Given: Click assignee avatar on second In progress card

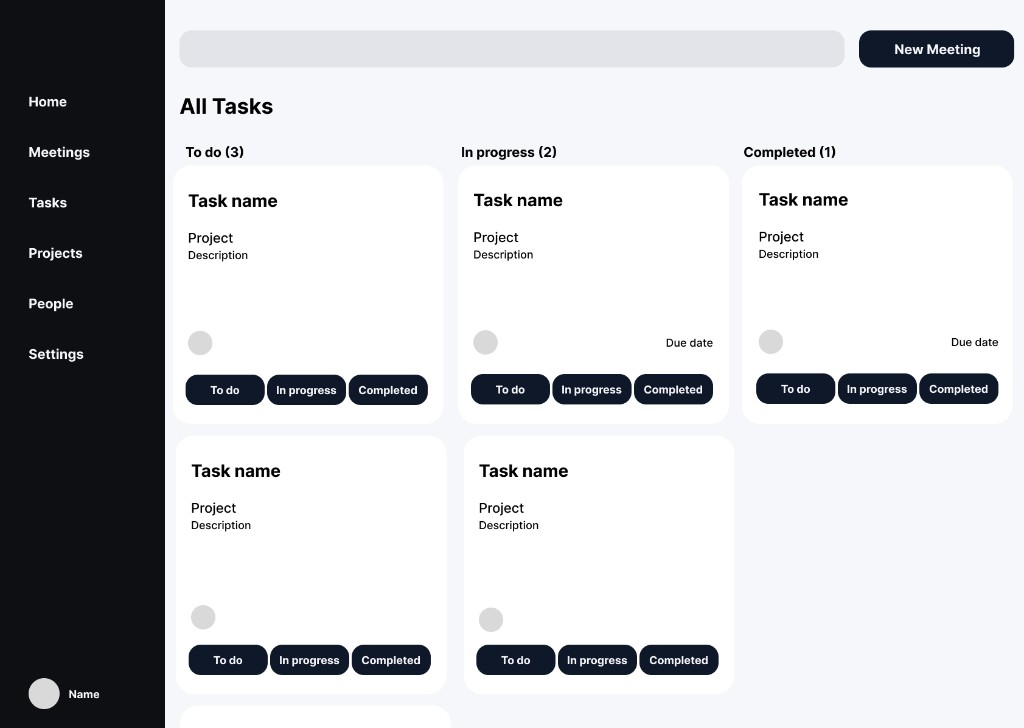Looking at the screenshot, I should pos(491,620).
